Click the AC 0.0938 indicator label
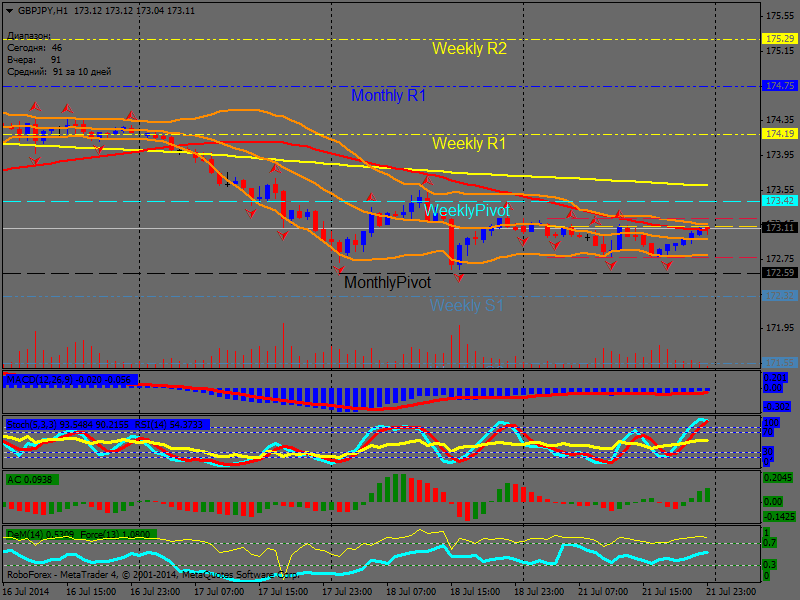This screenshot has width=800, height=600. [32, 480]
